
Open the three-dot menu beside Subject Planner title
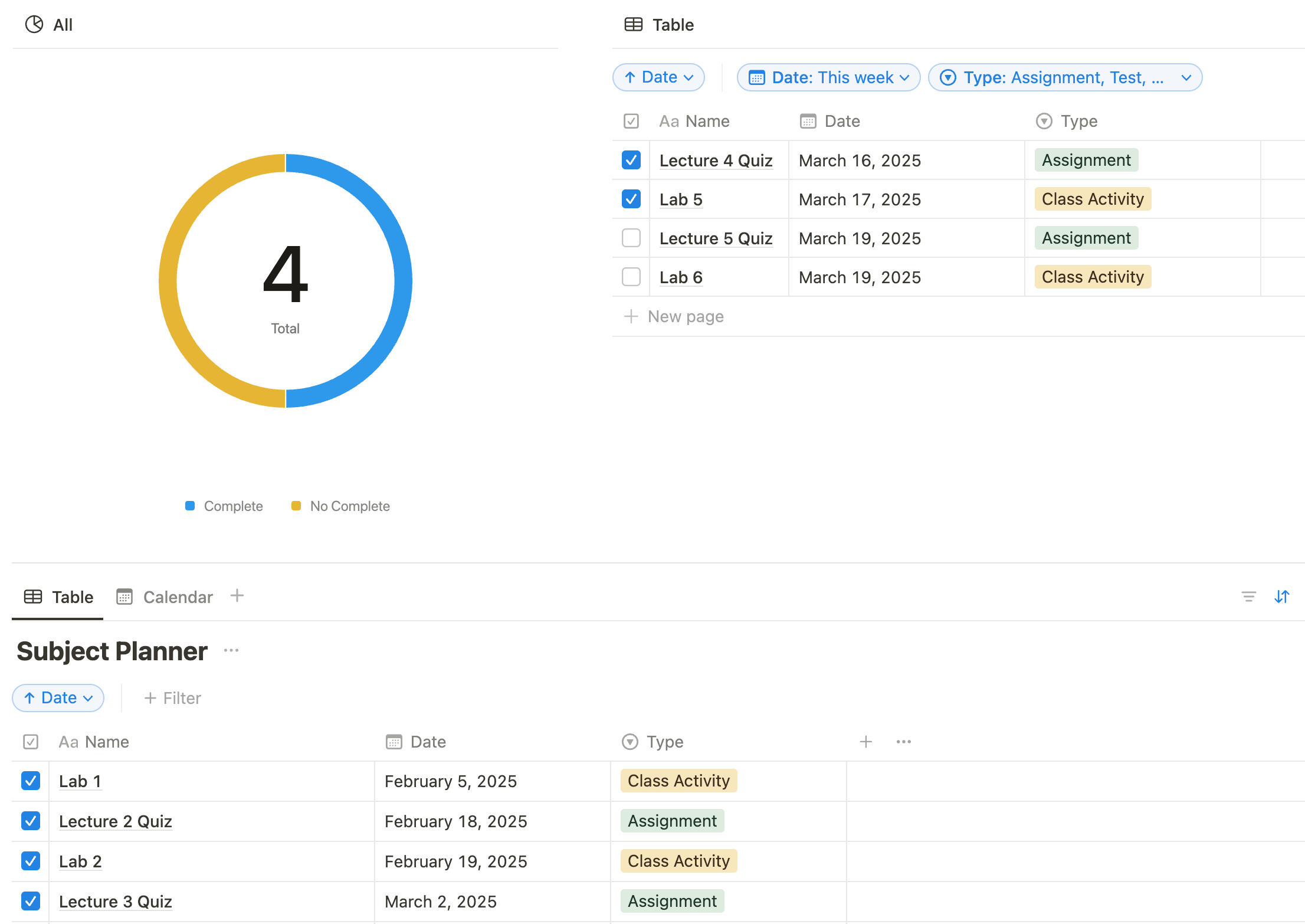click(231, 650)
